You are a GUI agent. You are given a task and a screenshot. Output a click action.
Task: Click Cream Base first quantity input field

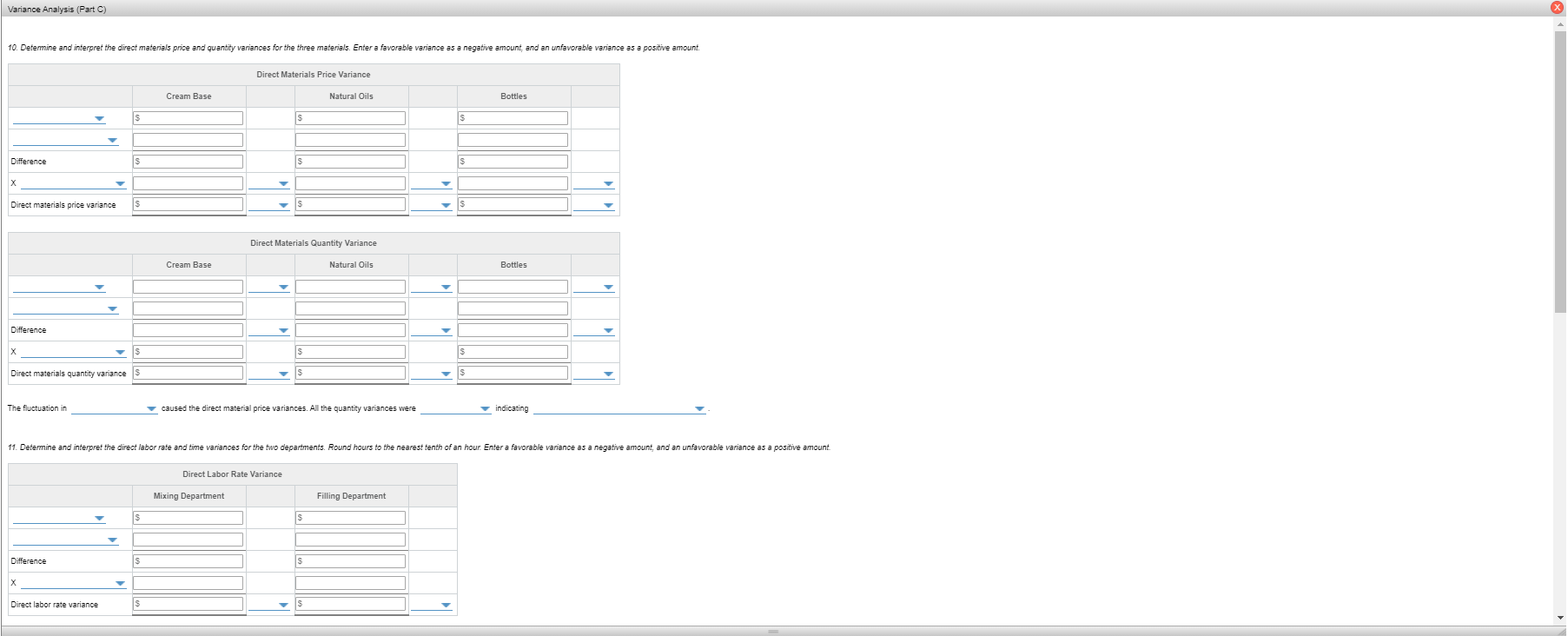coord(188,287)
